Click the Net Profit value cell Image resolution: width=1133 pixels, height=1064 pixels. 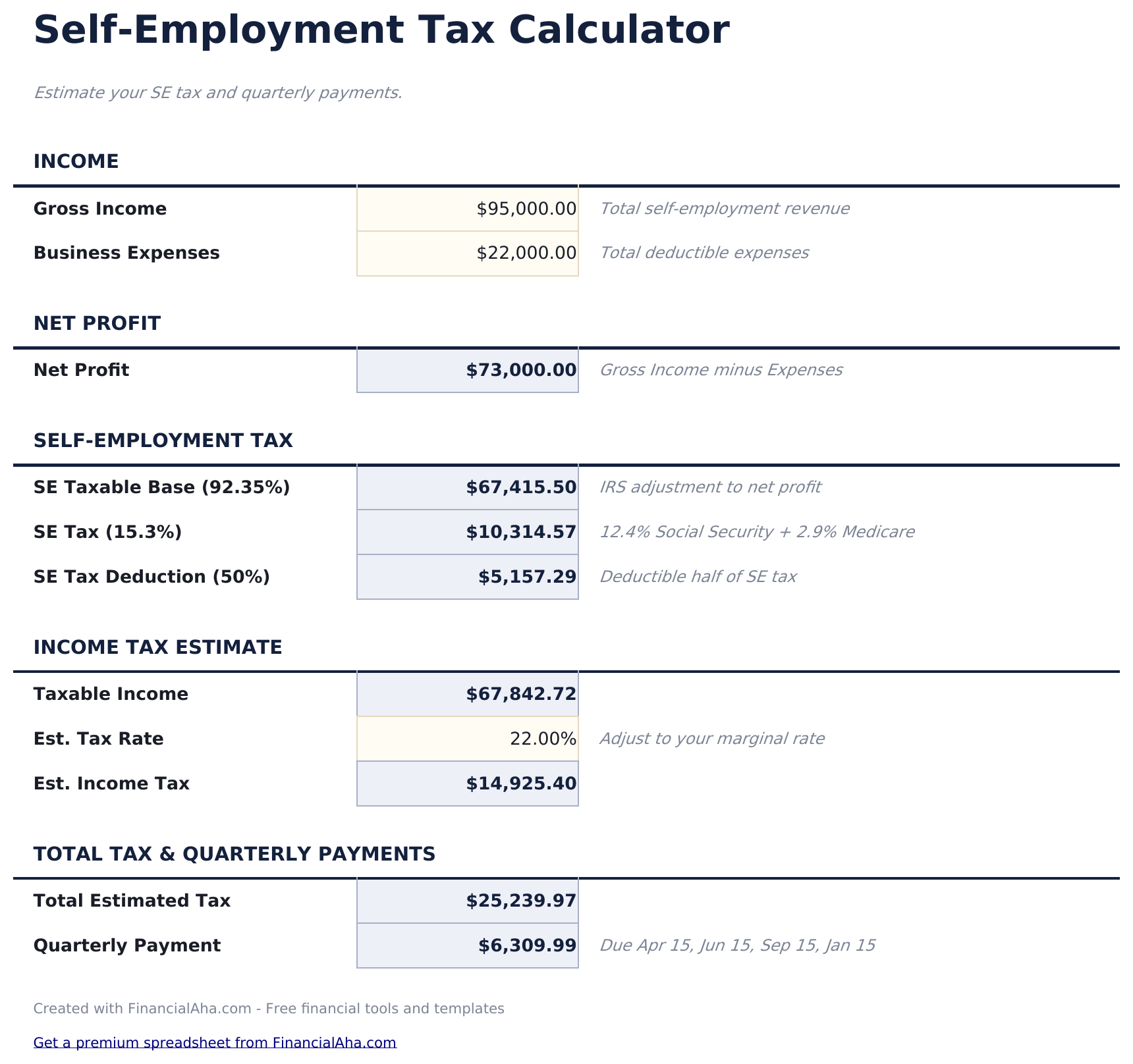(468, 370)
